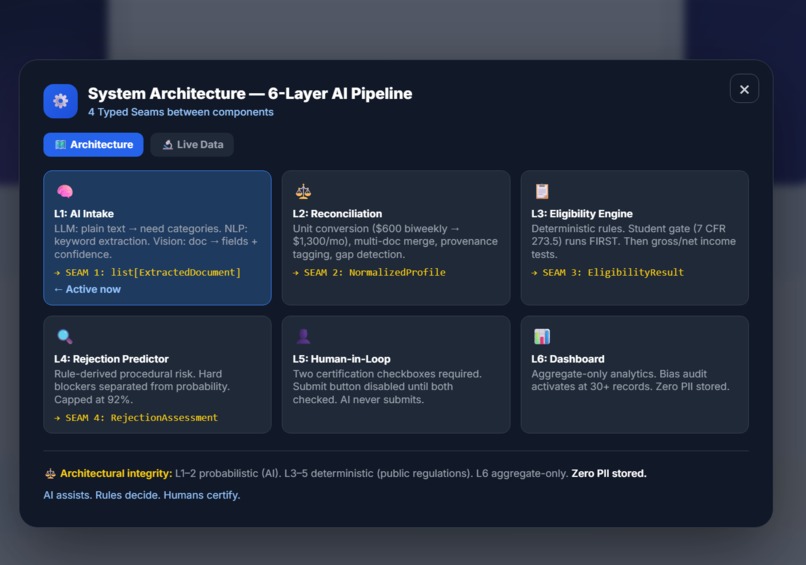Click the clipboard icon on L3 card
The width and height of the screenshot is (806, 565).
pyautogui.click(x=542, y=191)
